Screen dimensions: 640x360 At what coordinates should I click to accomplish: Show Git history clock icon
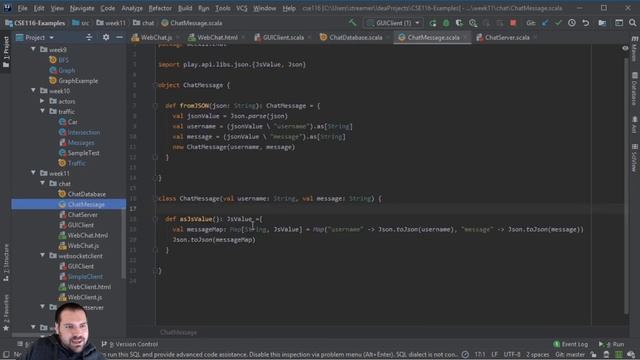(572, 23)
